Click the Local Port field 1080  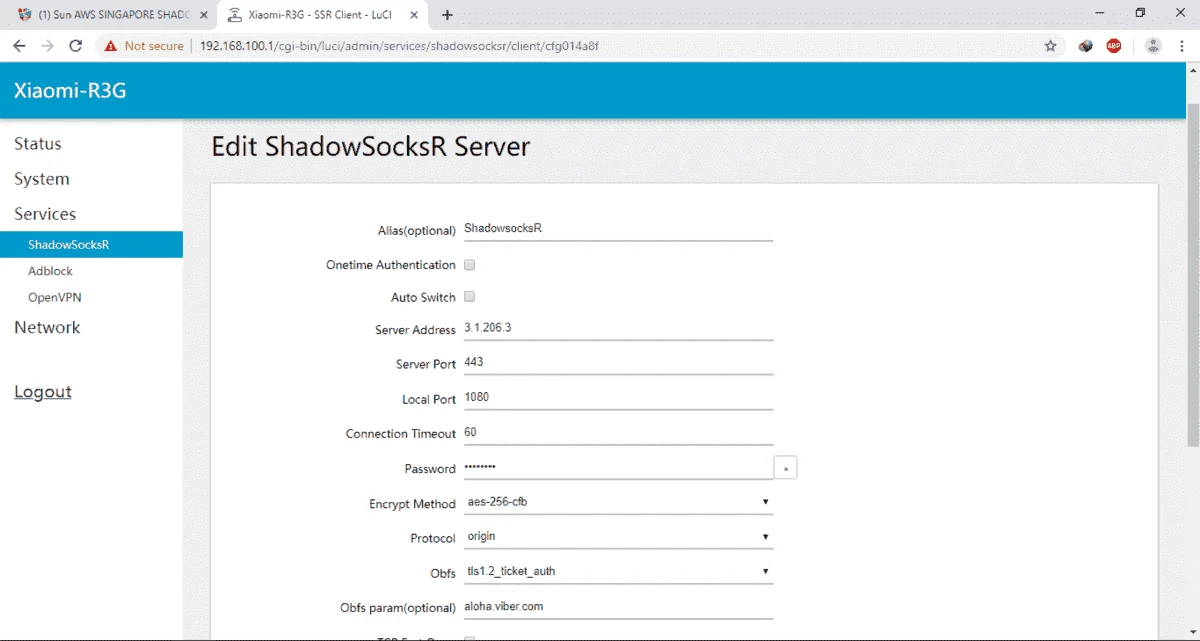click(x=618, y=397)
